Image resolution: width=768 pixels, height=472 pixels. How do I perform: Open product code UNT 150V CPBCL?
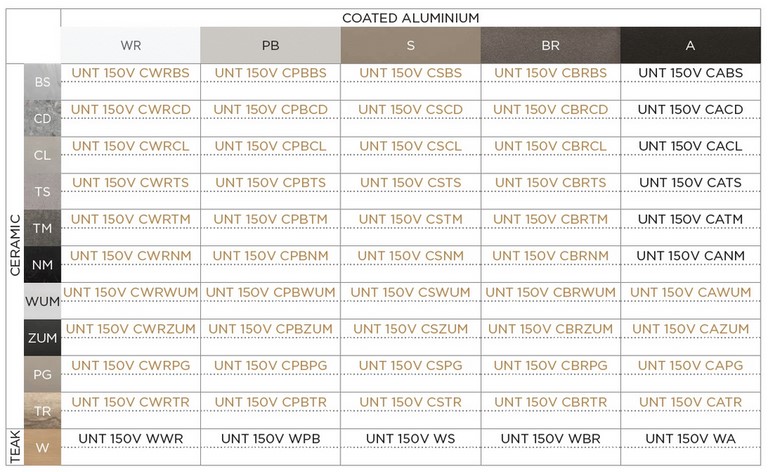click(270, 146)
